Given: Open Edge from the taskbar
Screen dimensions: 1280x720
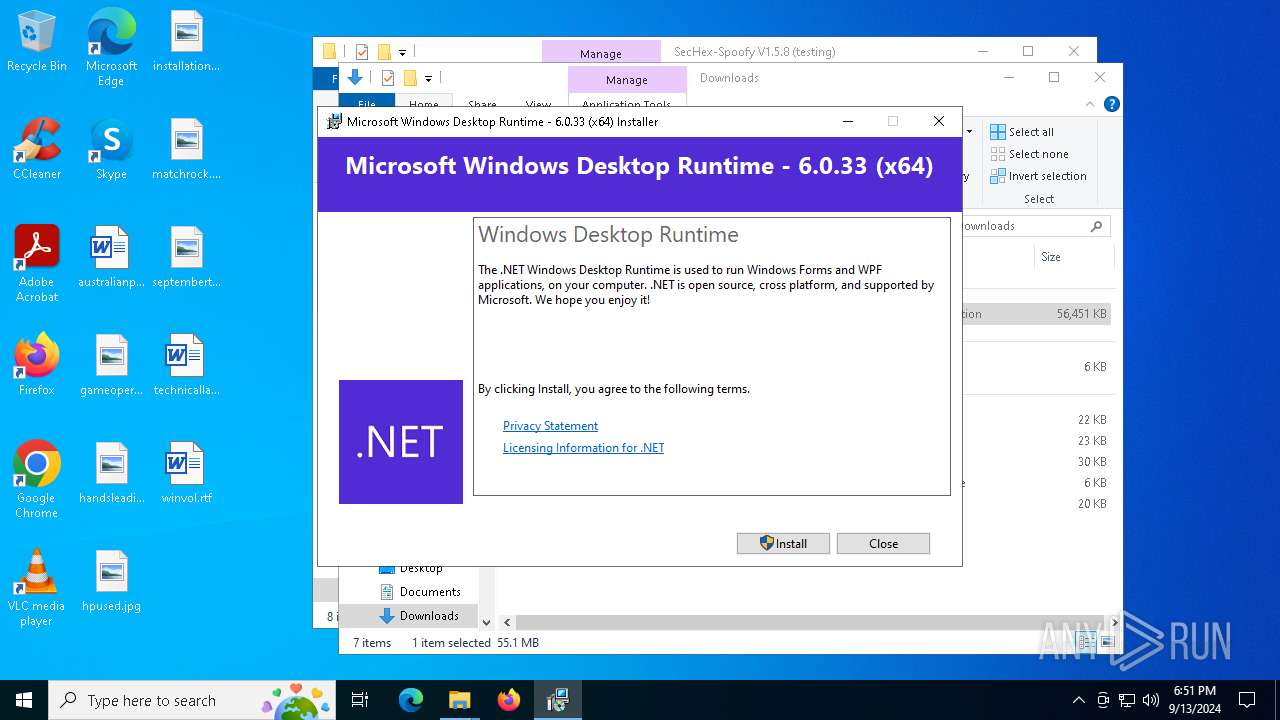Looking at the screenshot, I should [x=411, y=700].
